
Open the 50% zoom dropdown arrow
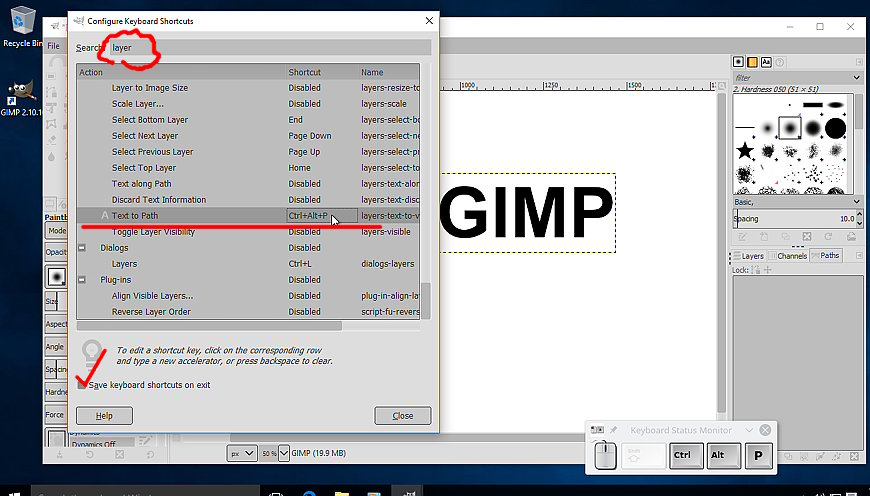pyautogui.click(x=284, y=453)
